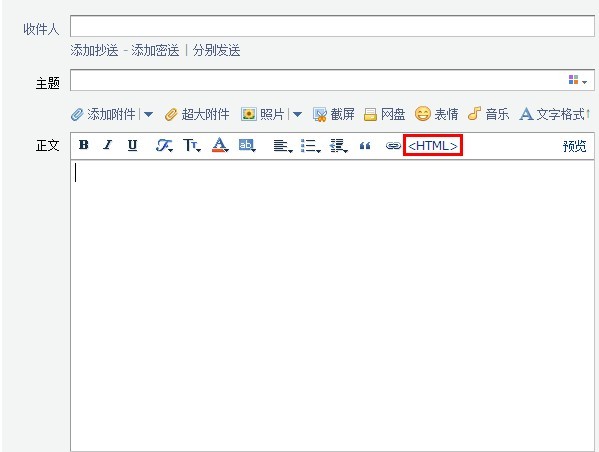Open the subject color grid dropdown
The height and width of the screenshot is (452, 599).
578,80
